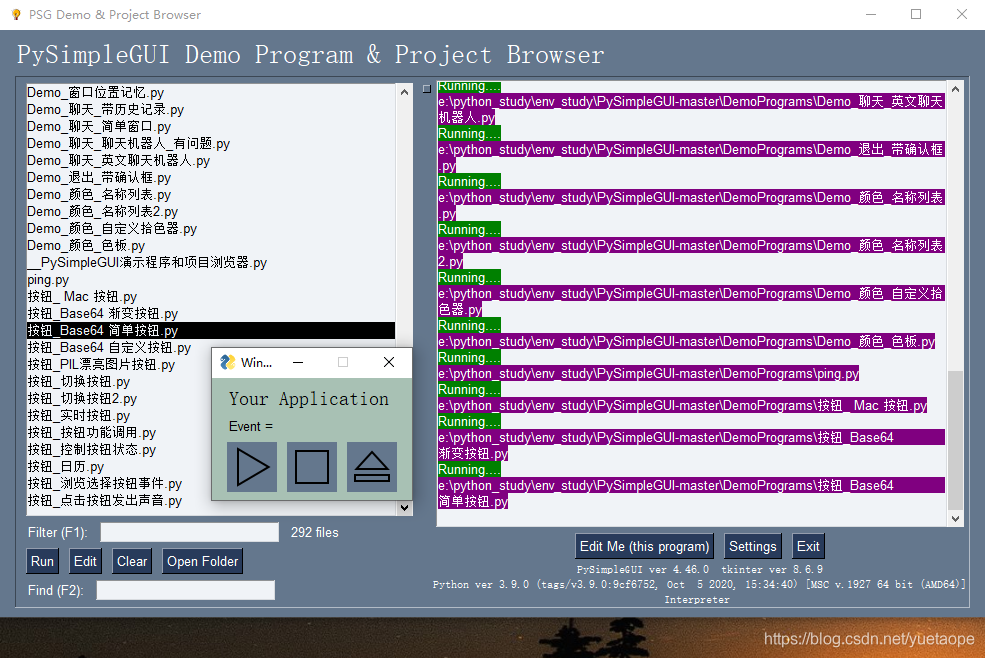The height and width of the screenshot is (658, 985).
Task: Click the output pane scroll-down arrow
Action: pyautogui.click(x=955, y=519)
